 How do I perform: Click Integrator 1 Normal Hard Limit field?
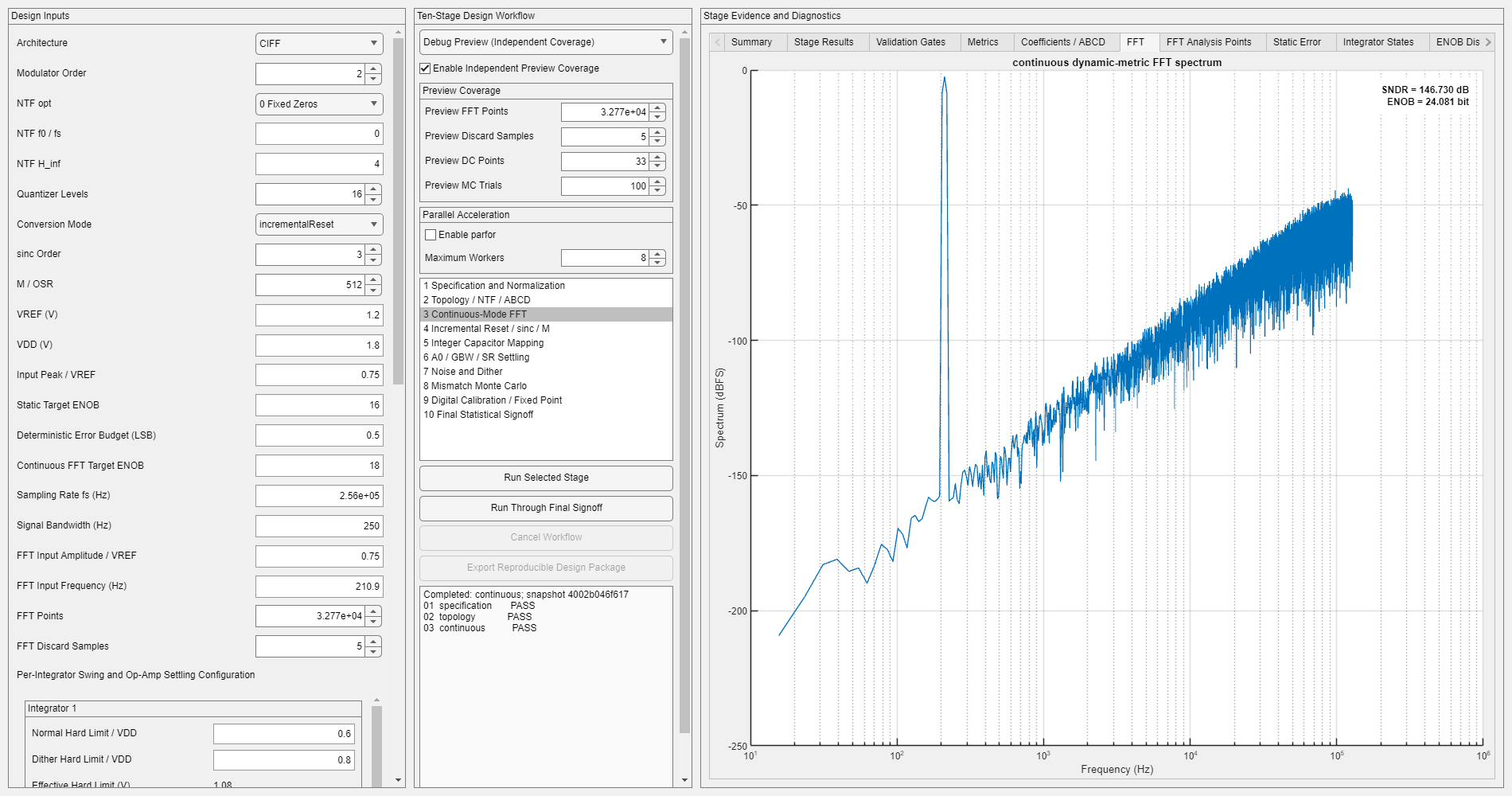pos(283,734)
